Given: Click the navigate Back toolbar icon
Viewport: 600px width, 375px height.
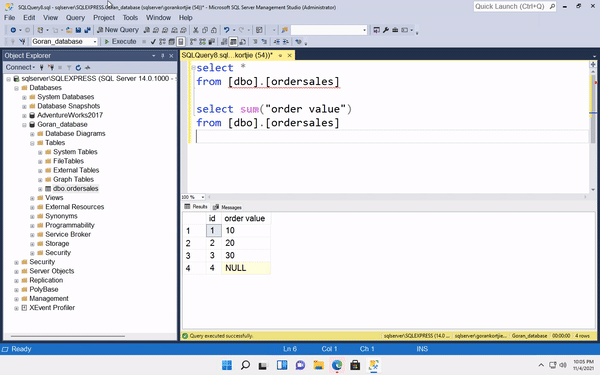Looking at the screenshot, I should 13,30.
